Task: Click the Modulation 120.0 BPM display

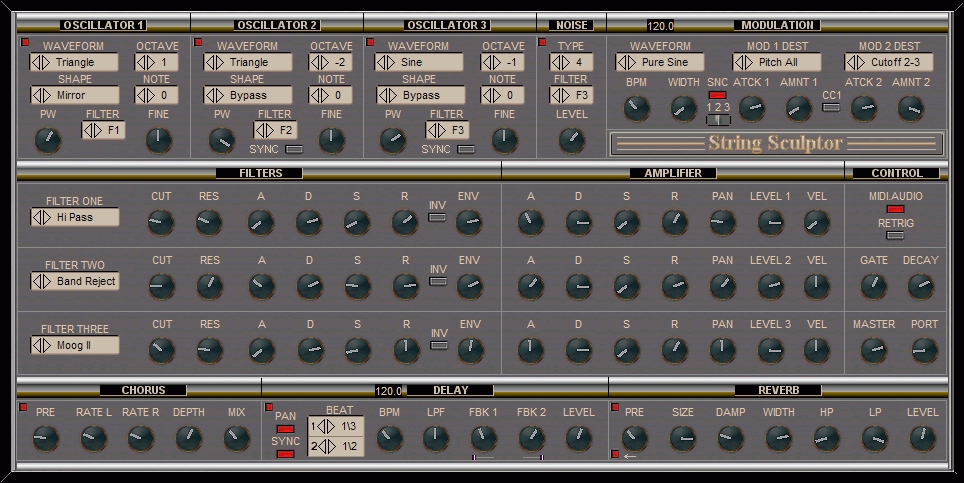Action: tap(660, 26)
